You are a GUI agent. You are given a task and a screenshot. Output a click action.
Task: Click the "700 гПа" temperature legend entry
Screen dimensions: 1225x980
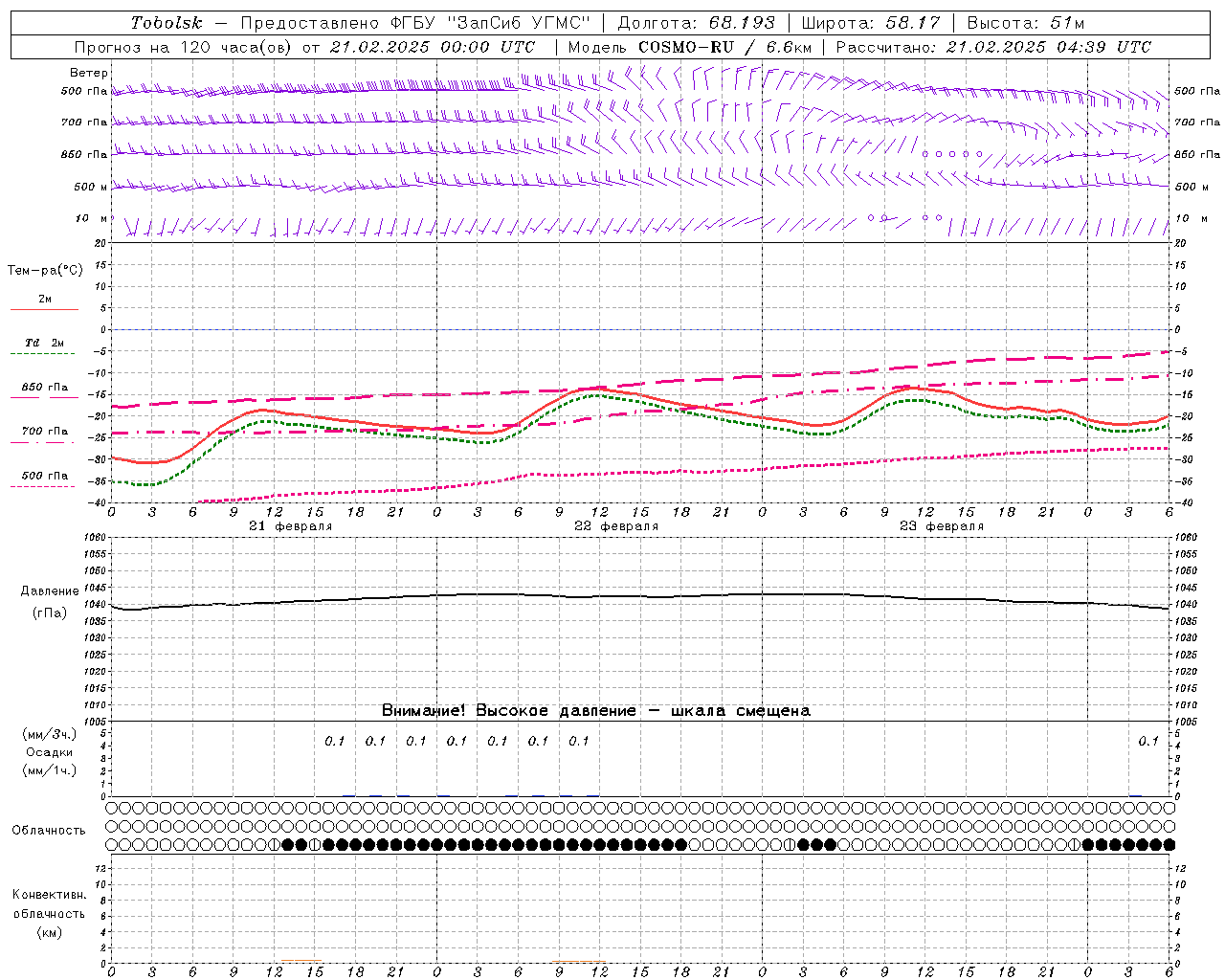[45, 432]
